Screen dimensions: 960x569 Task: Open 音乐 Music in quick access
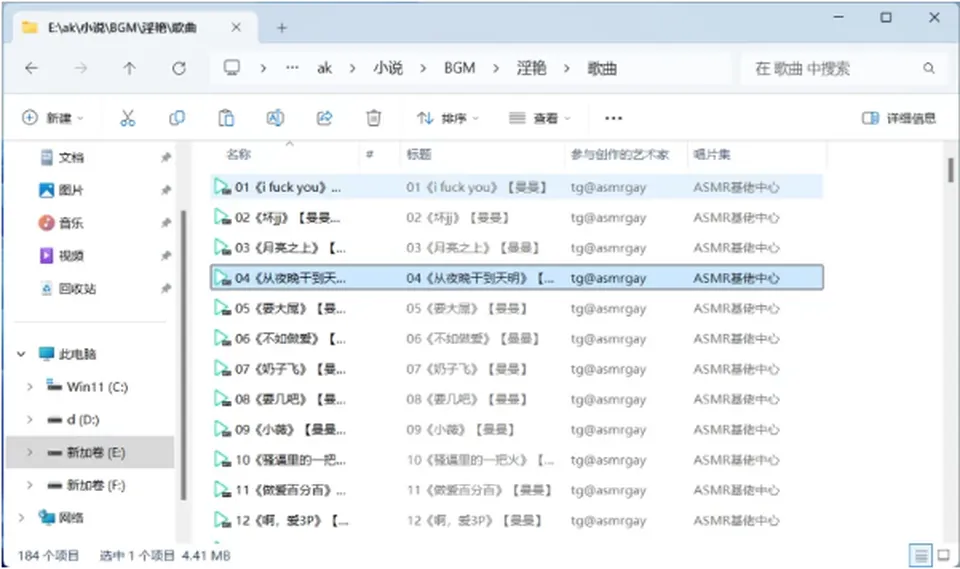[61, 223]
